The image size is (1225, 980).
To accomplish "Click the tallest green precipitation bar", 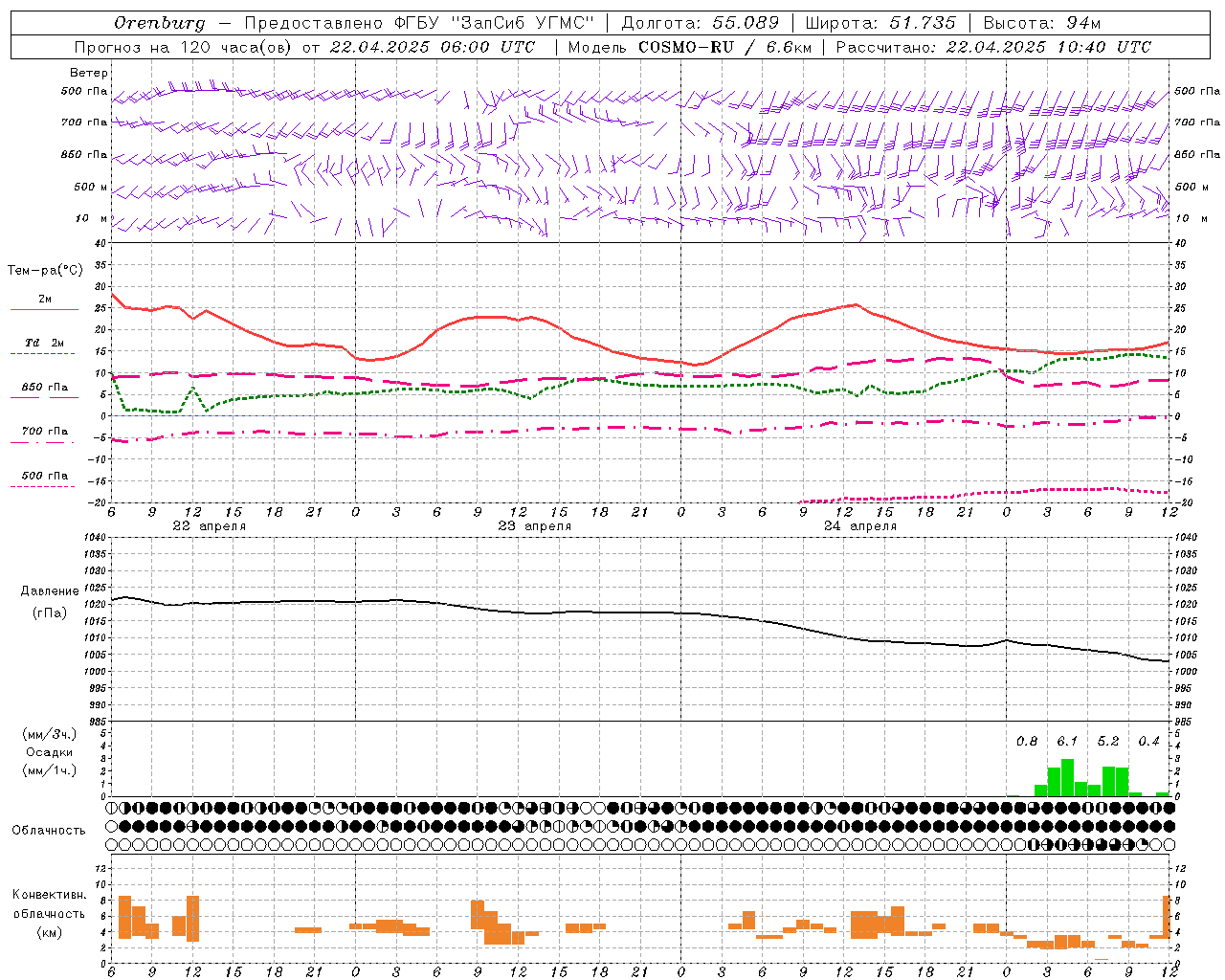I will [x=1067, y=778].
